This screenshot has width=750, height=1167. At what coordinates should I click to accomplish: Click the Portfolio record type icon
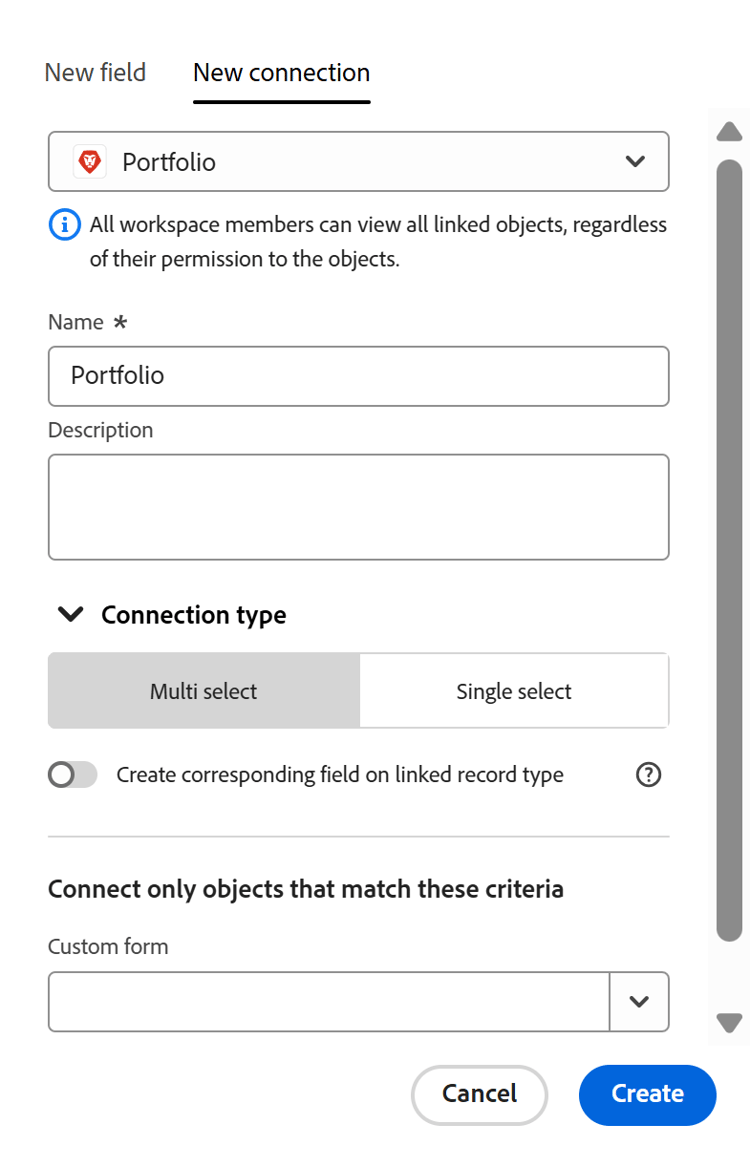click(x=89, y=161)
